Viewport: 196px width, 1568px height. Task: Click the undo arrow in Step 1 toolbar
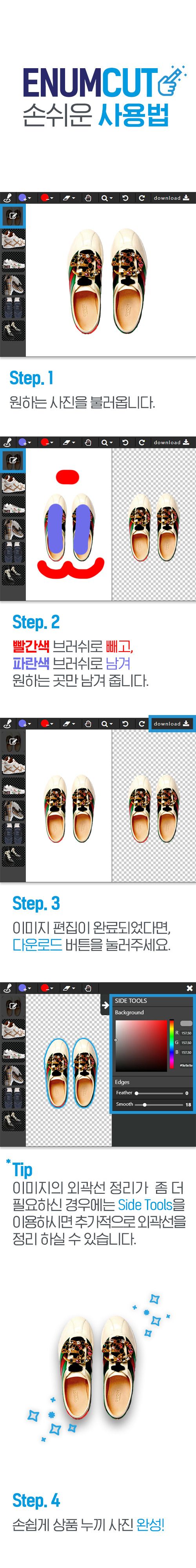point(125,198)
